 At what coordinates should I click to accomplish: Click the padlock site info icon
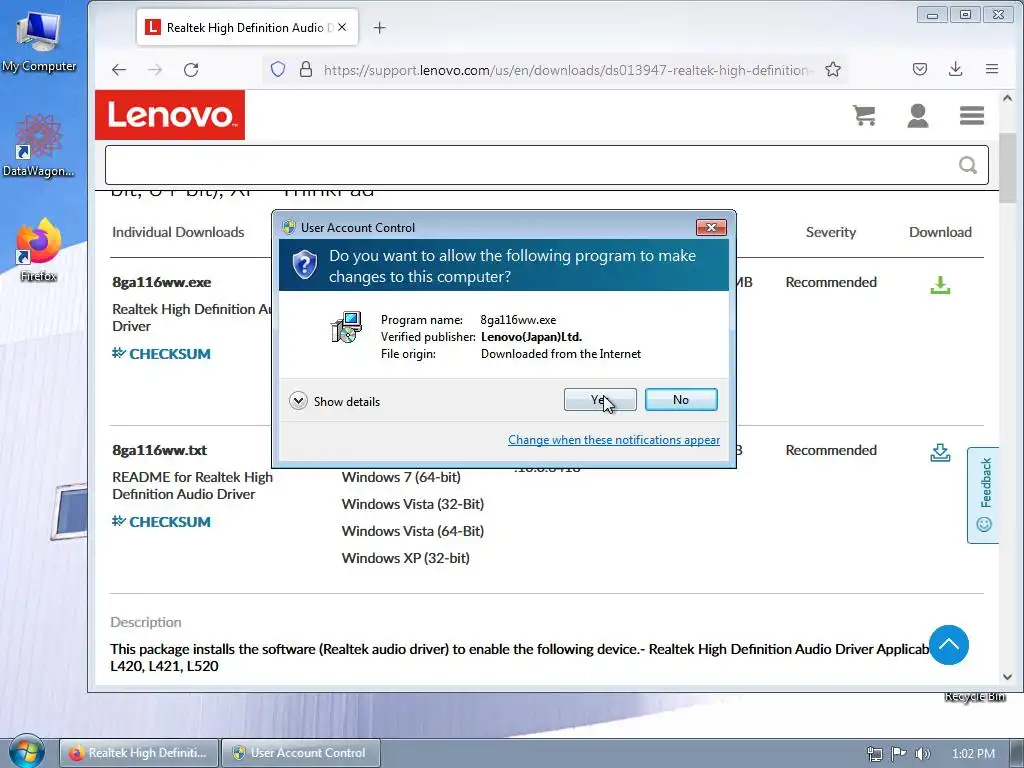point(306,69)
